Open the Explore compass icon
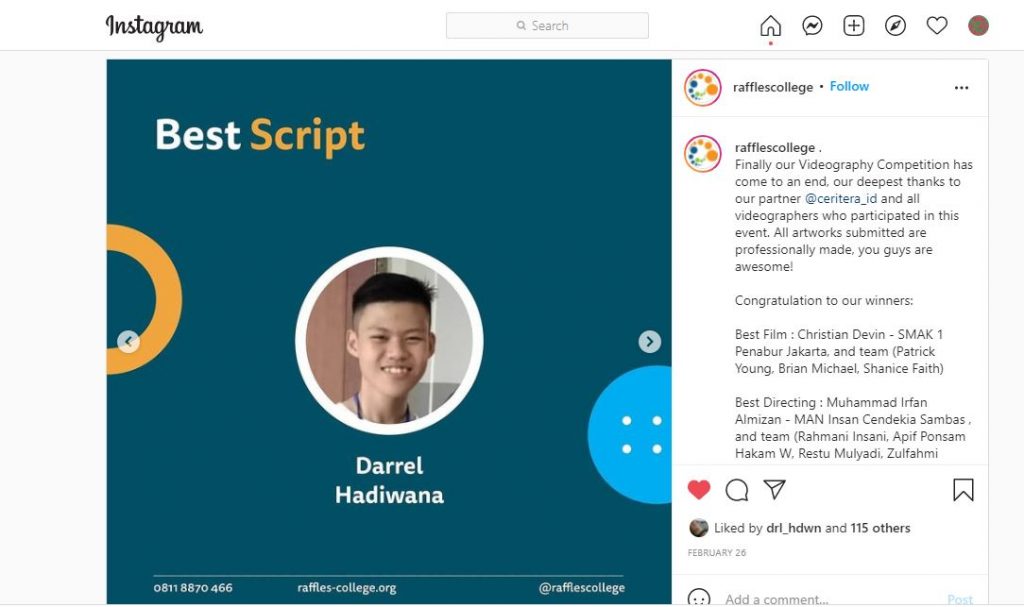Screen dimensions: 1024x607 pos(895,25)
